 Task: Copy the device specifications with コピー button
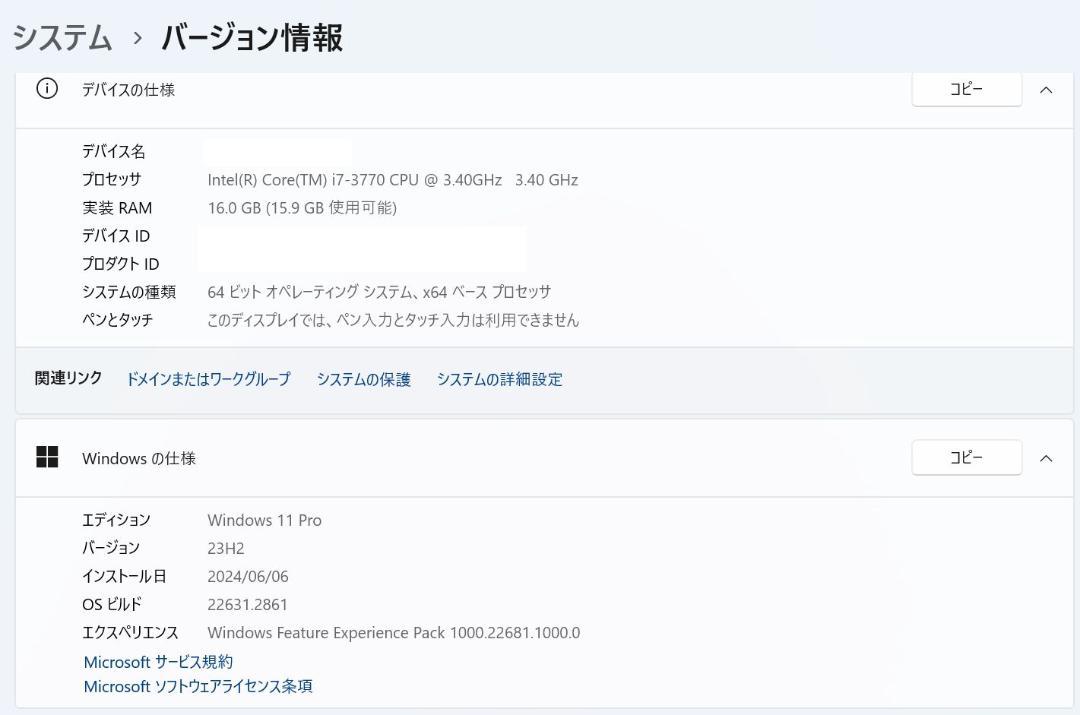(966, 90)
